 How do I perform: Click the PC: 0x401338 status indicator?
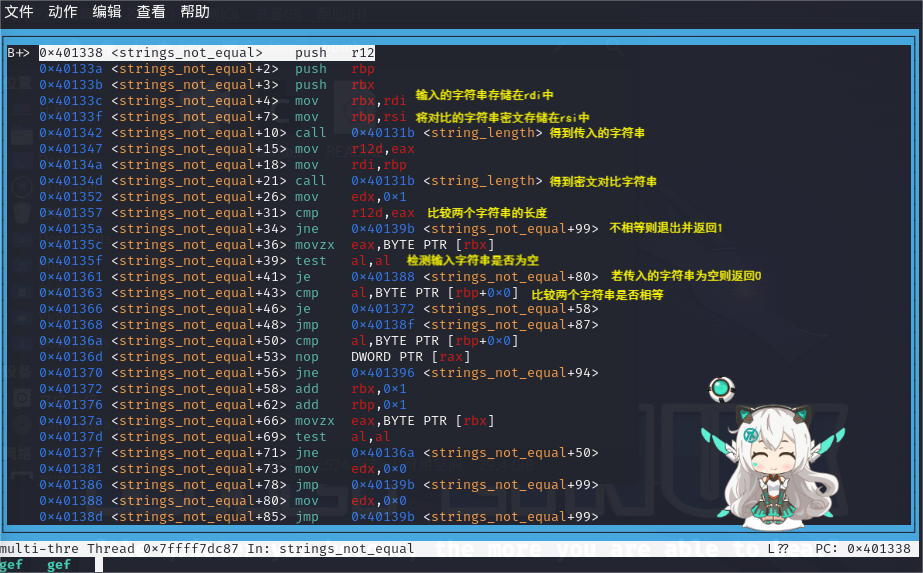[867, 549]
